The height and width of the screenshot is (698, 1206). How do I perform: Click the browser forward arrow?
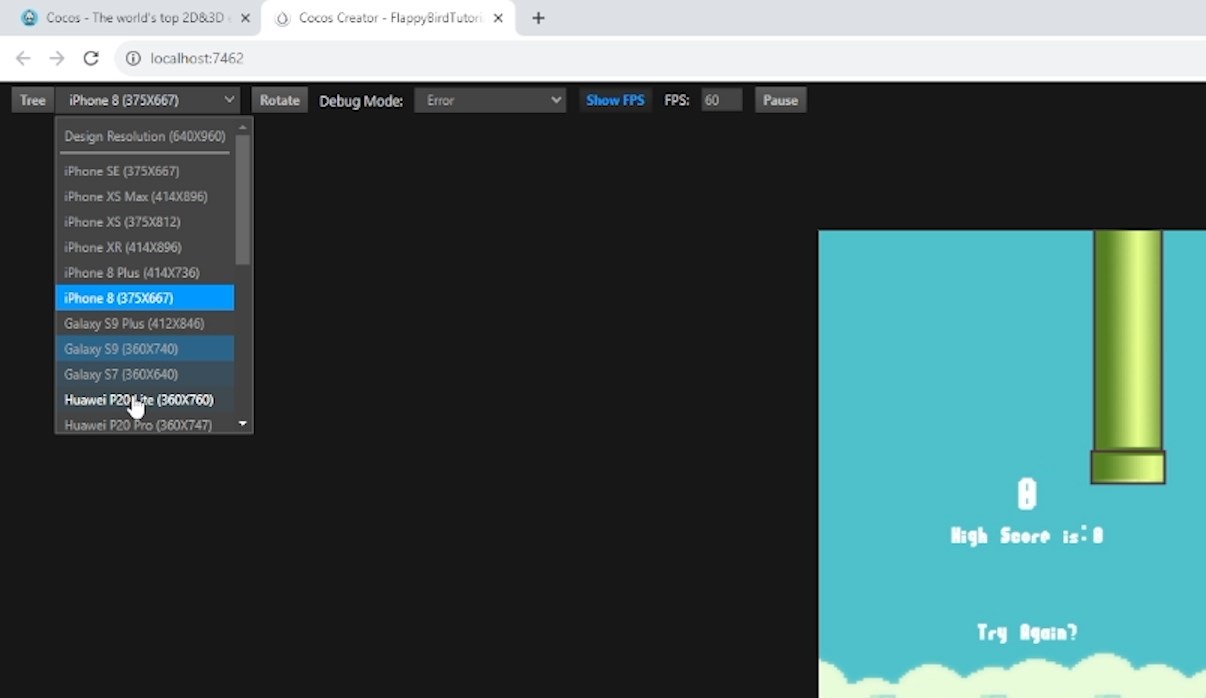57,59
